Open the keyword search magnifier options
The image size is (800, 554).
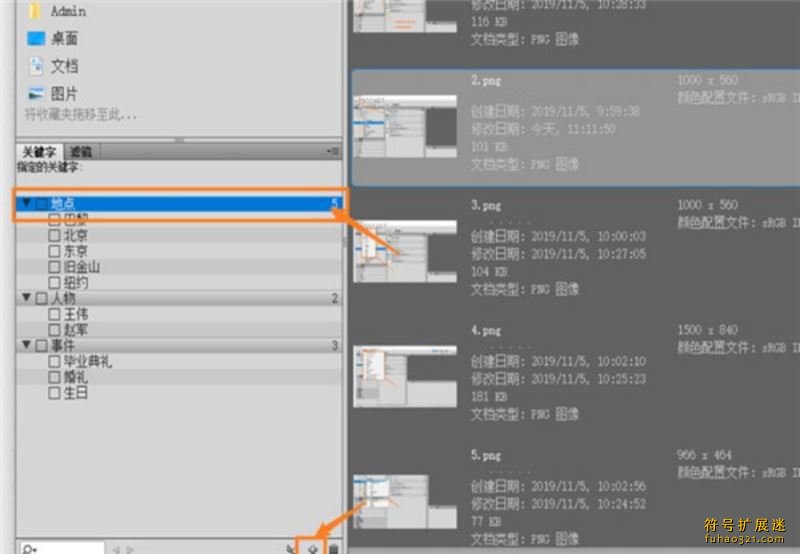[x=30, y=549]
